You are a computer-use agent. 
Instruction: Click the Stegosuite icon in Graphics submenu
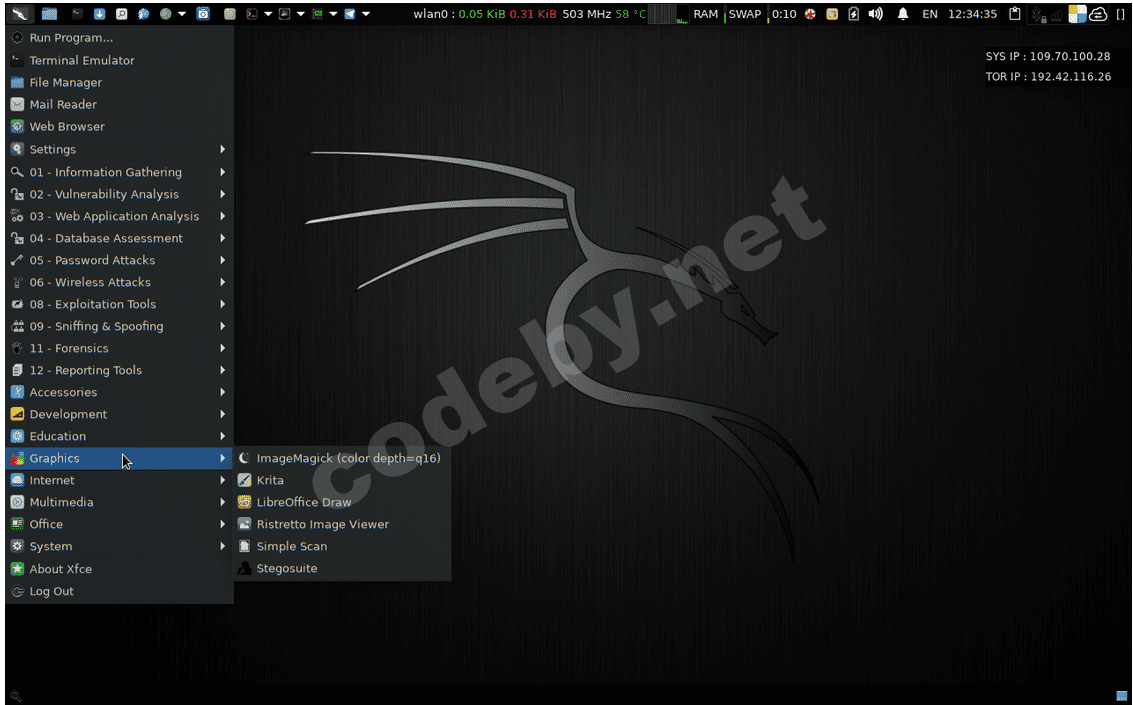pos(244,568)
